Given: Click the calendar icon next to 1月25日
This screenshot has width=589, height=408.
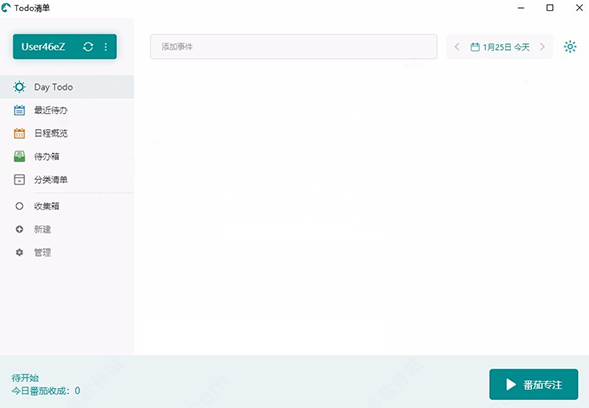Looking at the screenshot, I should 475,47.
